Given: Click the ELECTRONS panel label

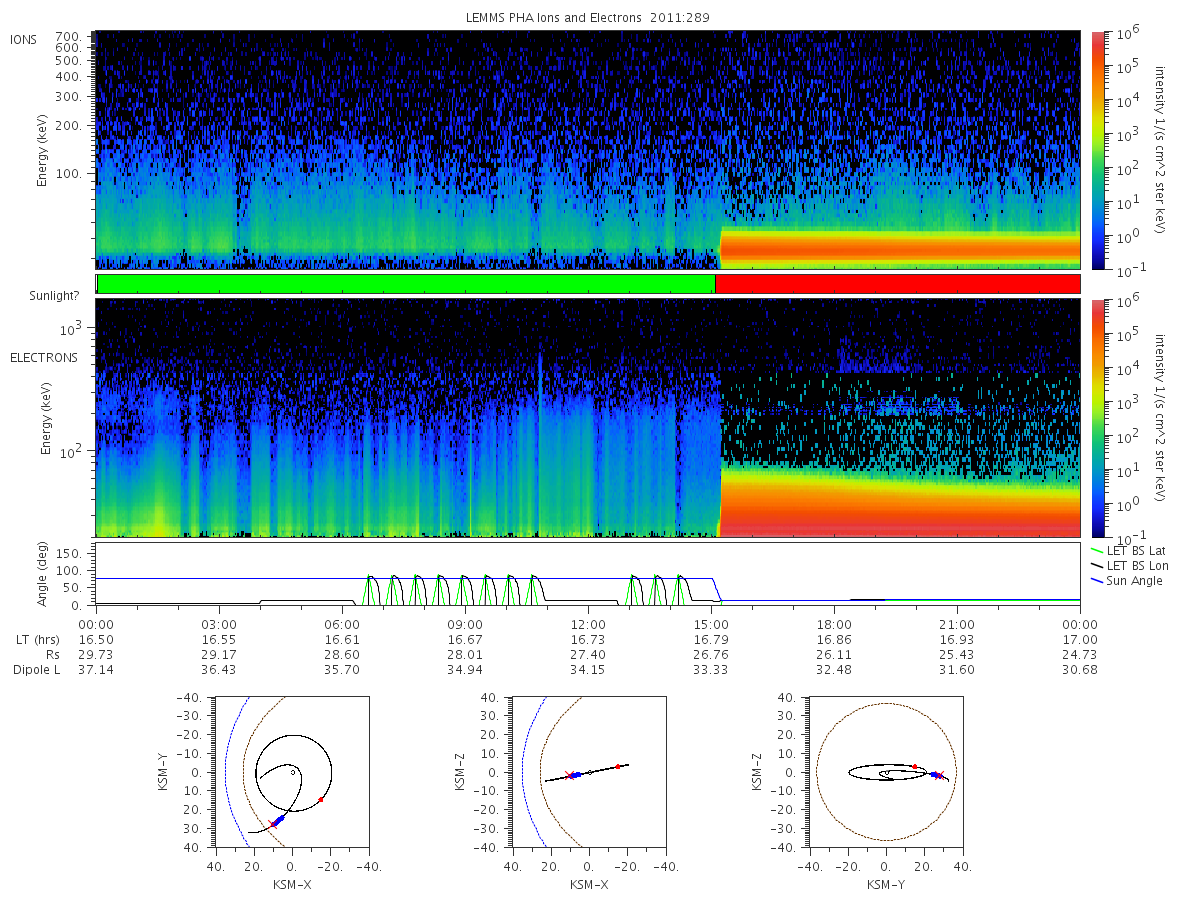Looking at the screenshot, I should click(x=44, y=357).
